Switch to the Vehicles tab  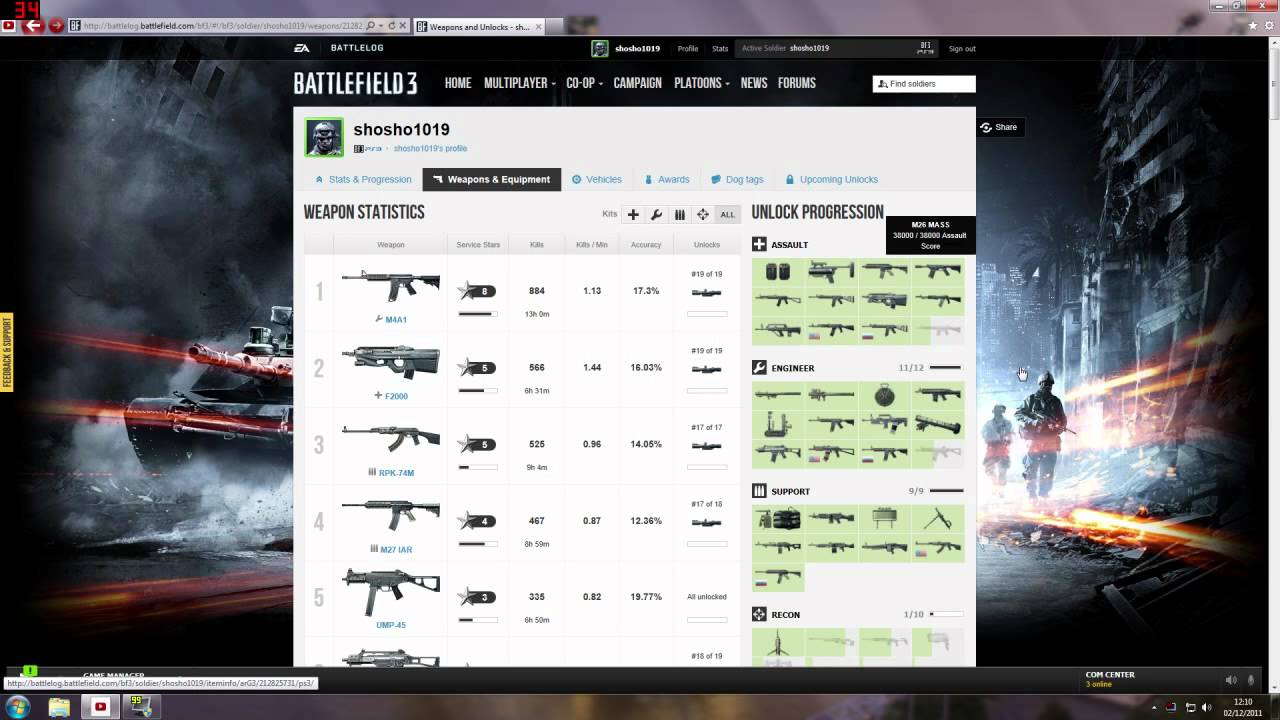pos(597,179)
